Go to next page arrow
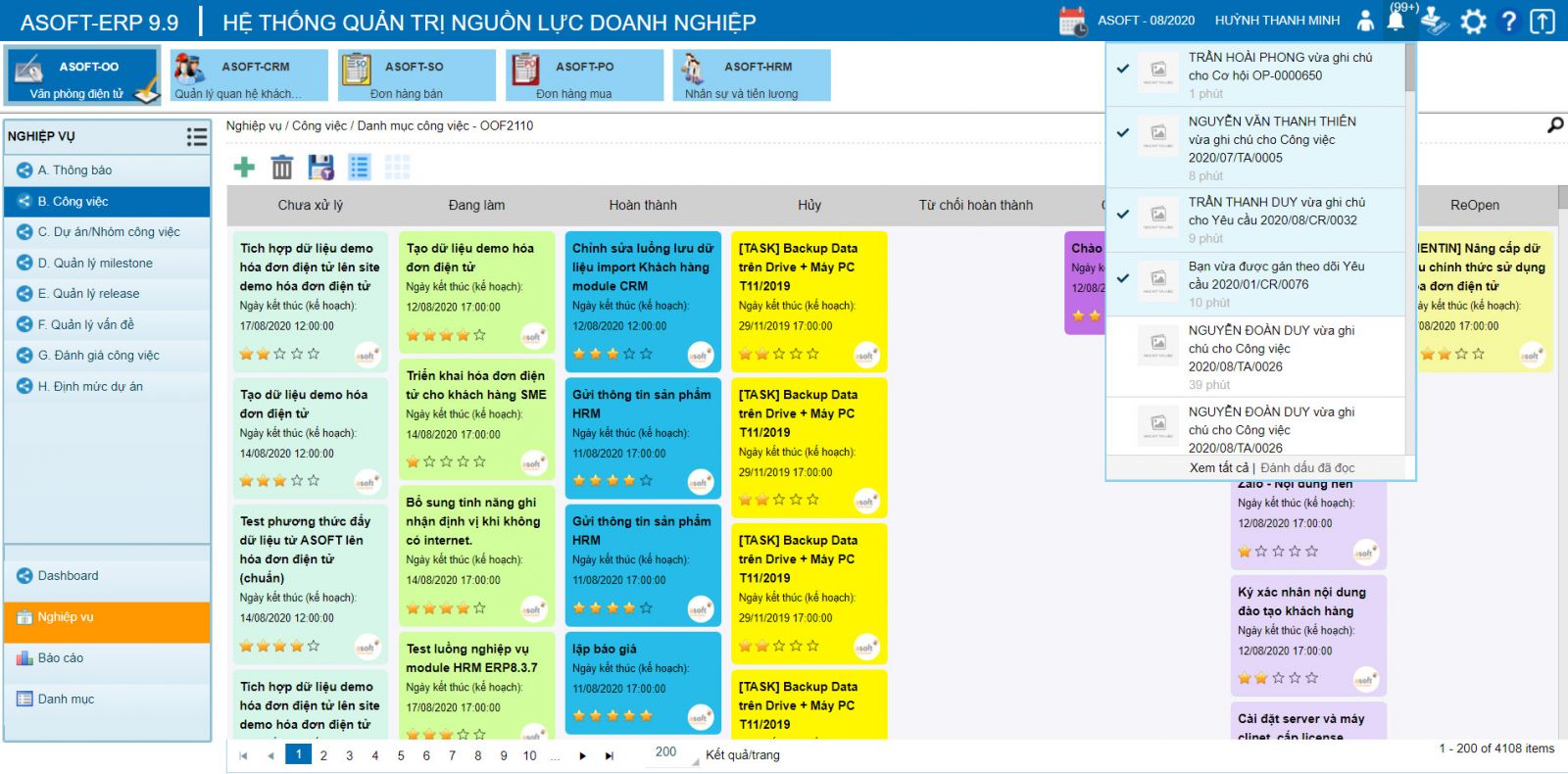The height and width of the screenshot is (774, 1568). pos(582,755)
